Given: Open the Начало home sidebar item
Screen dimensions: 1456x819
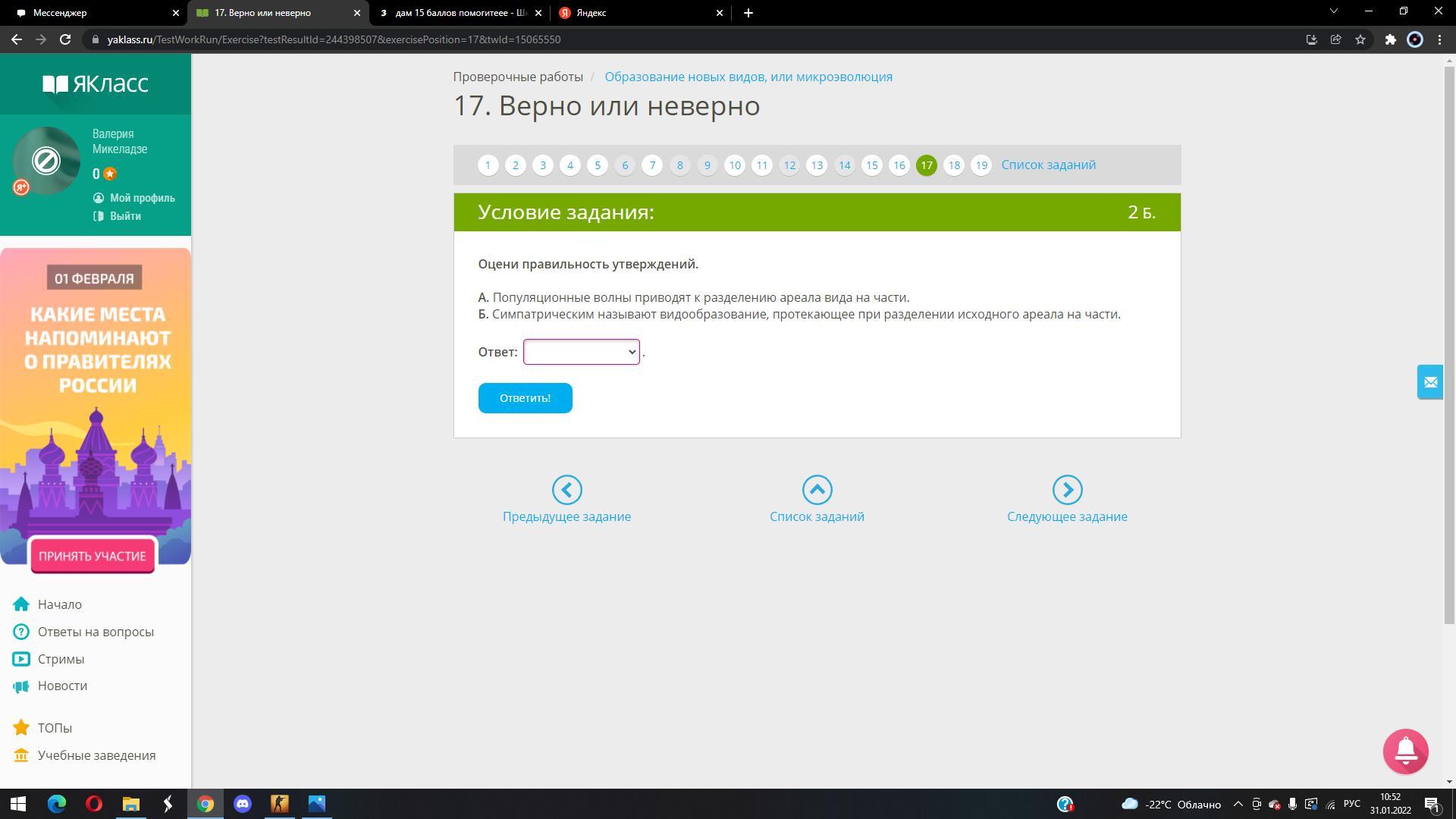Looking at the screenshot, I should coord(59,604).
